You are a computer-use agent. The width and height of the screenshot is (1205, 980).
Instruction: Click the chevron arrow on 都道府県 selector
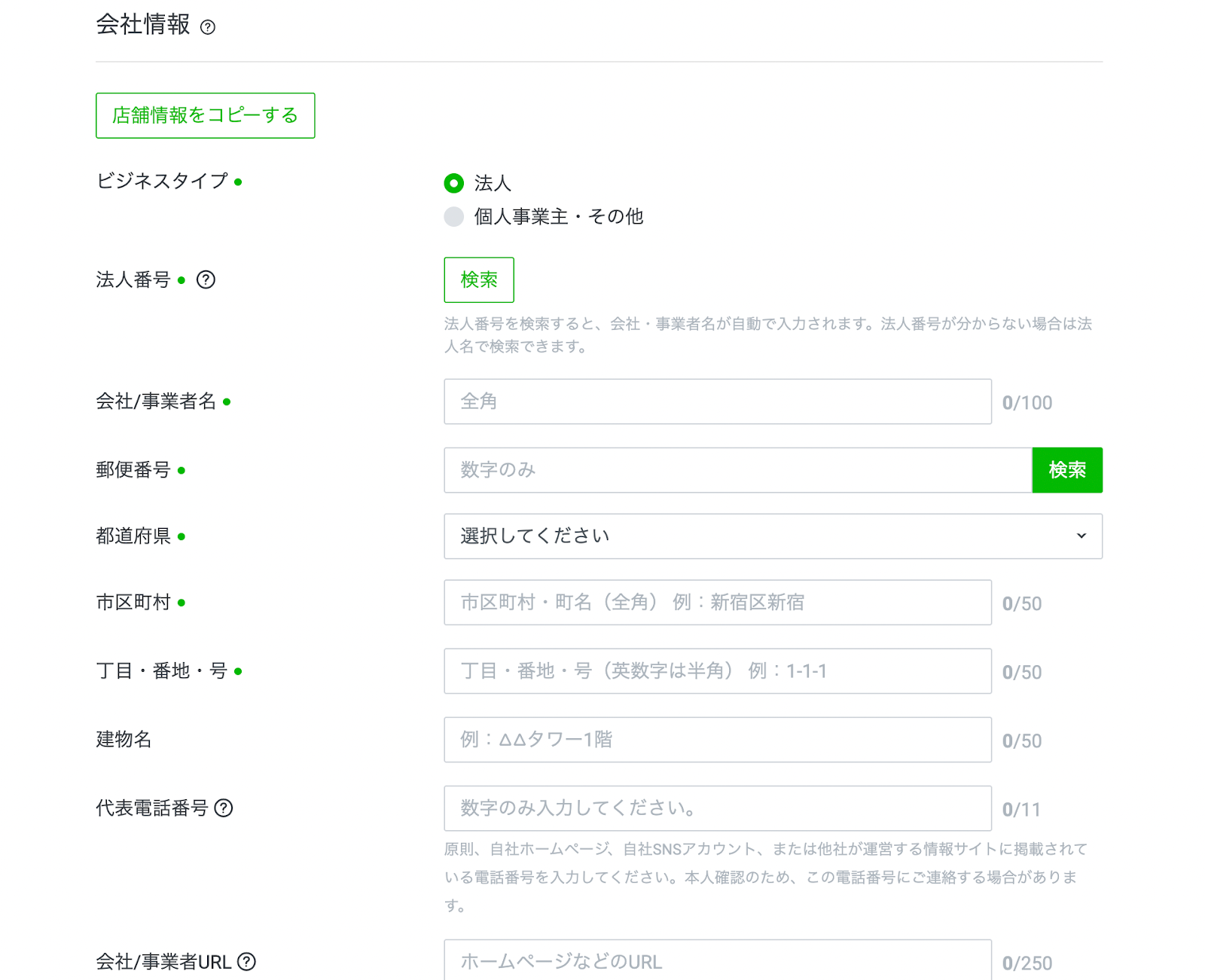click(1081, 536)
